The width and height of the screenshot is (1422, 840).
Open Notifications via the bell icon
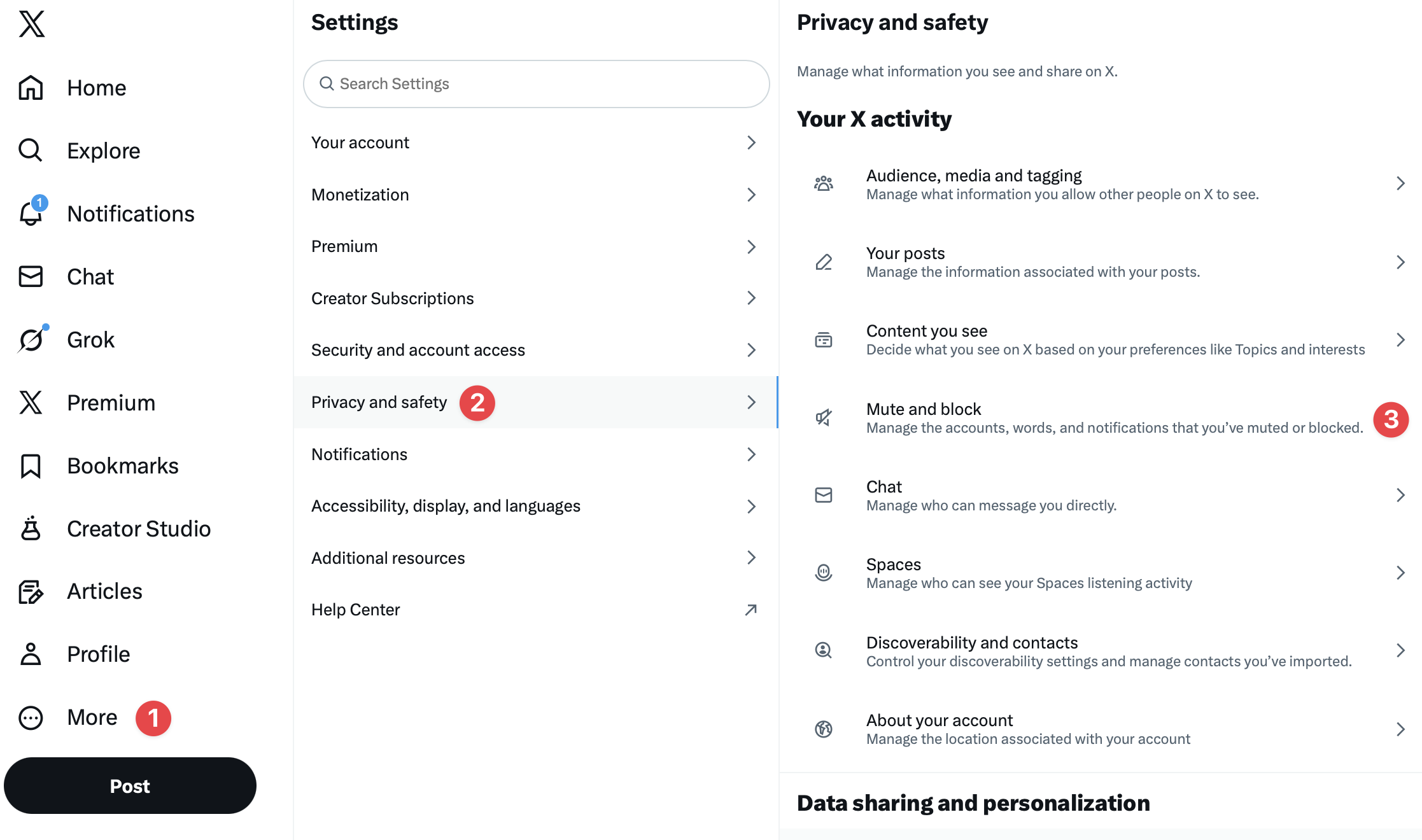30,214
